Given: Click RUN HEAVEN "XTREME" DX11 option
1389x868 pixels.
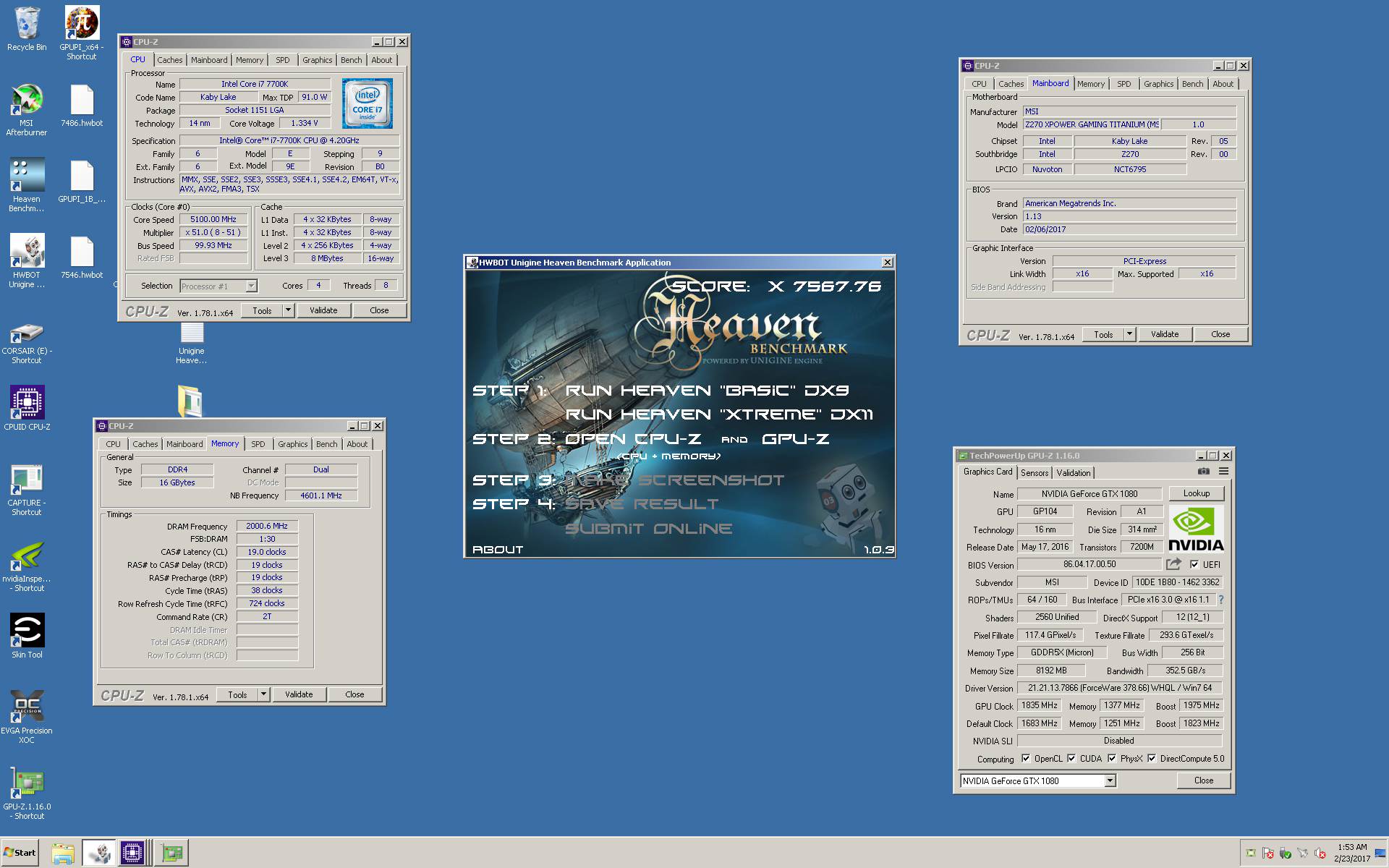Looking at the screenshot, I should [719, 414].
